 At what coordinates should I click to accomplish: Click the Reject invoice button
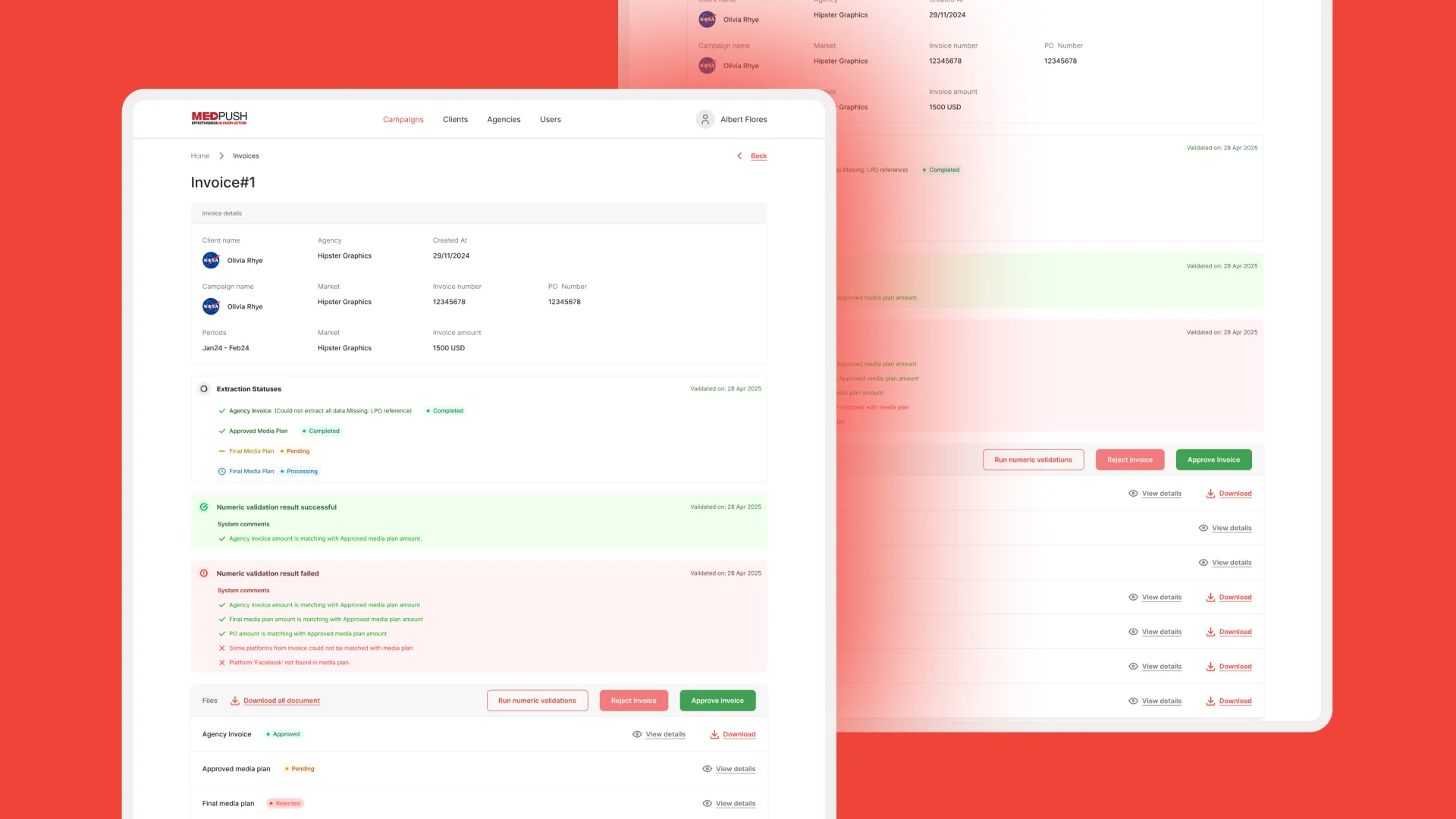coord(634,701)
